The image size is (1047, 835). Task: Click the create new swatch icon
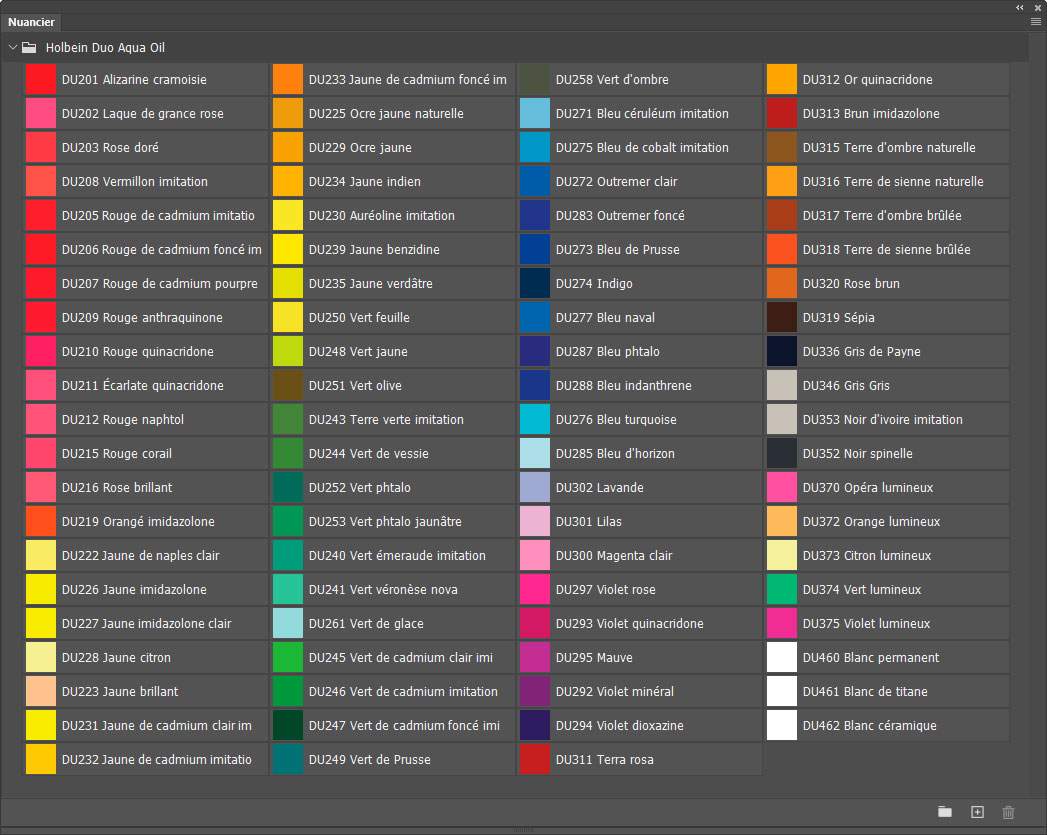click(x=978, y=812)
